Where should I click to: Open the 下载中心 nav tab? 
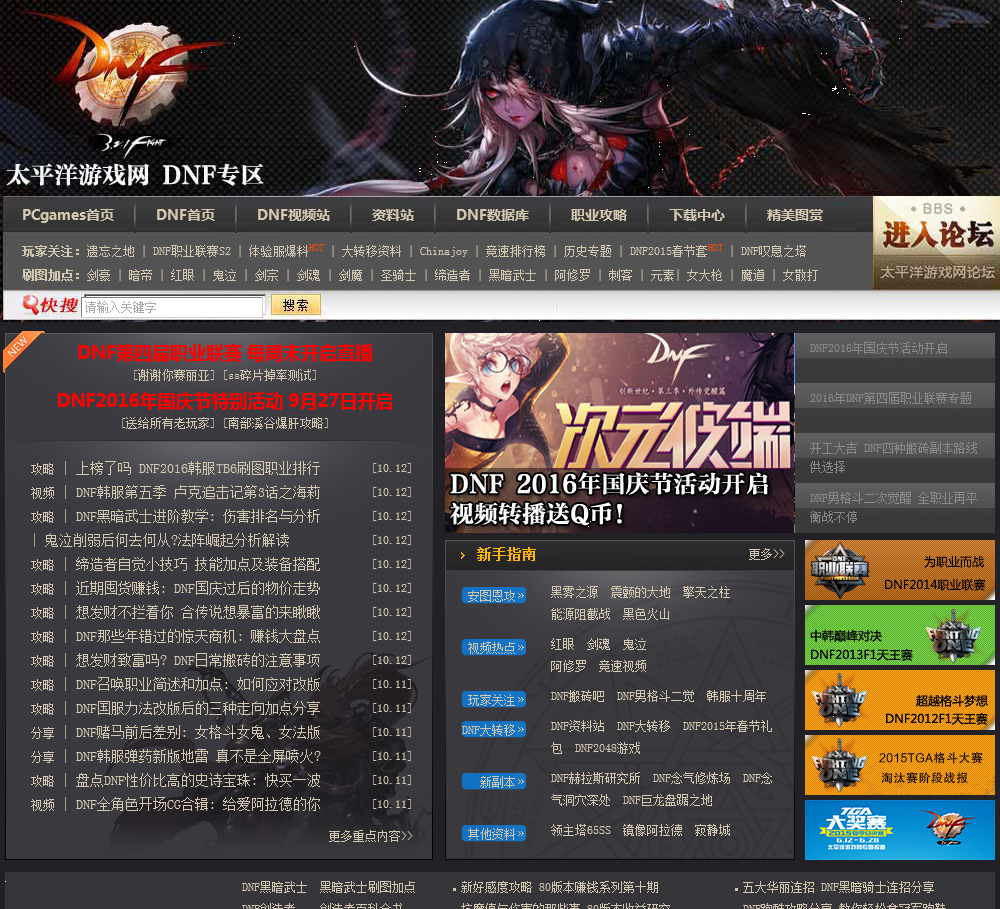click(696, 215)
